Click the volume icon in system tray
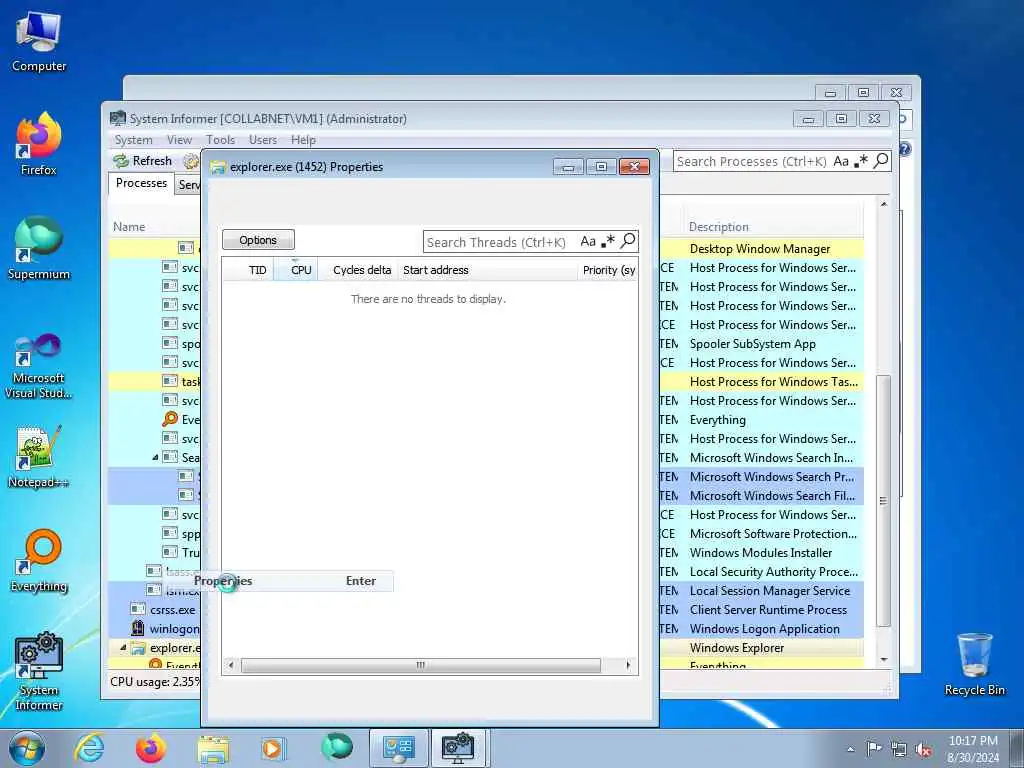Screen dimensions: 1024x768 (x=923, y=750)
